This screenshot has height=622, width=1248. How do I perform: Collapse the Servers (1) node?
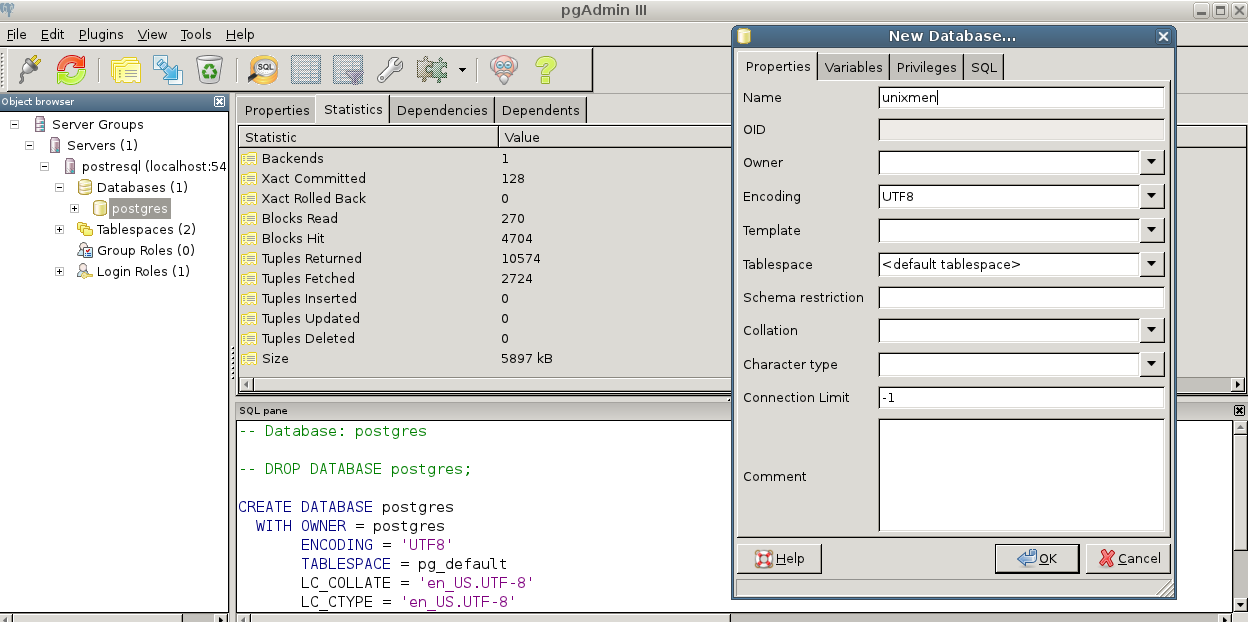tap(30, 145)
